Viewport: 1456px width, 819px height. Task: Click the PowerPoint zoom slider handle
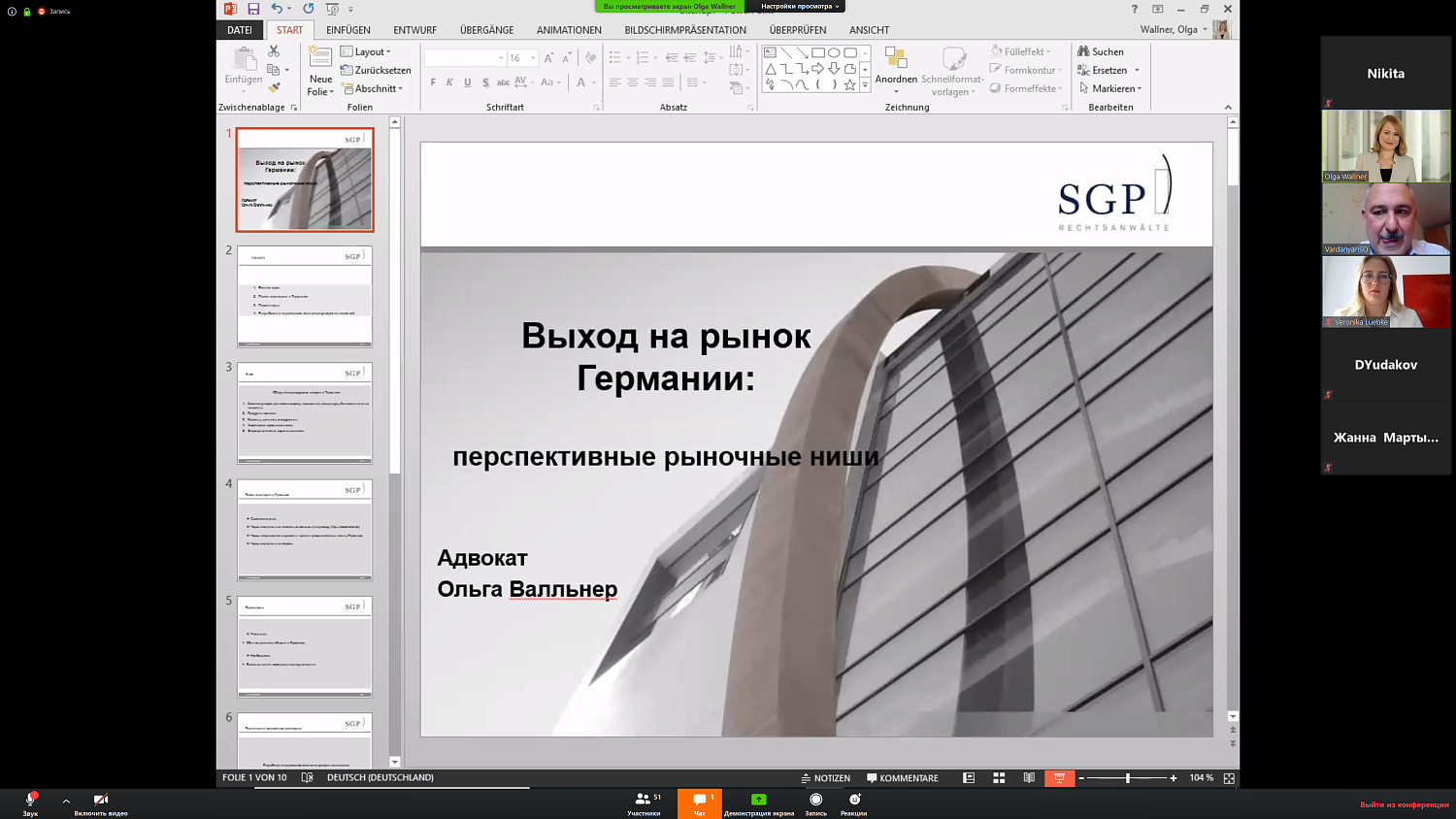[1128, 778]
